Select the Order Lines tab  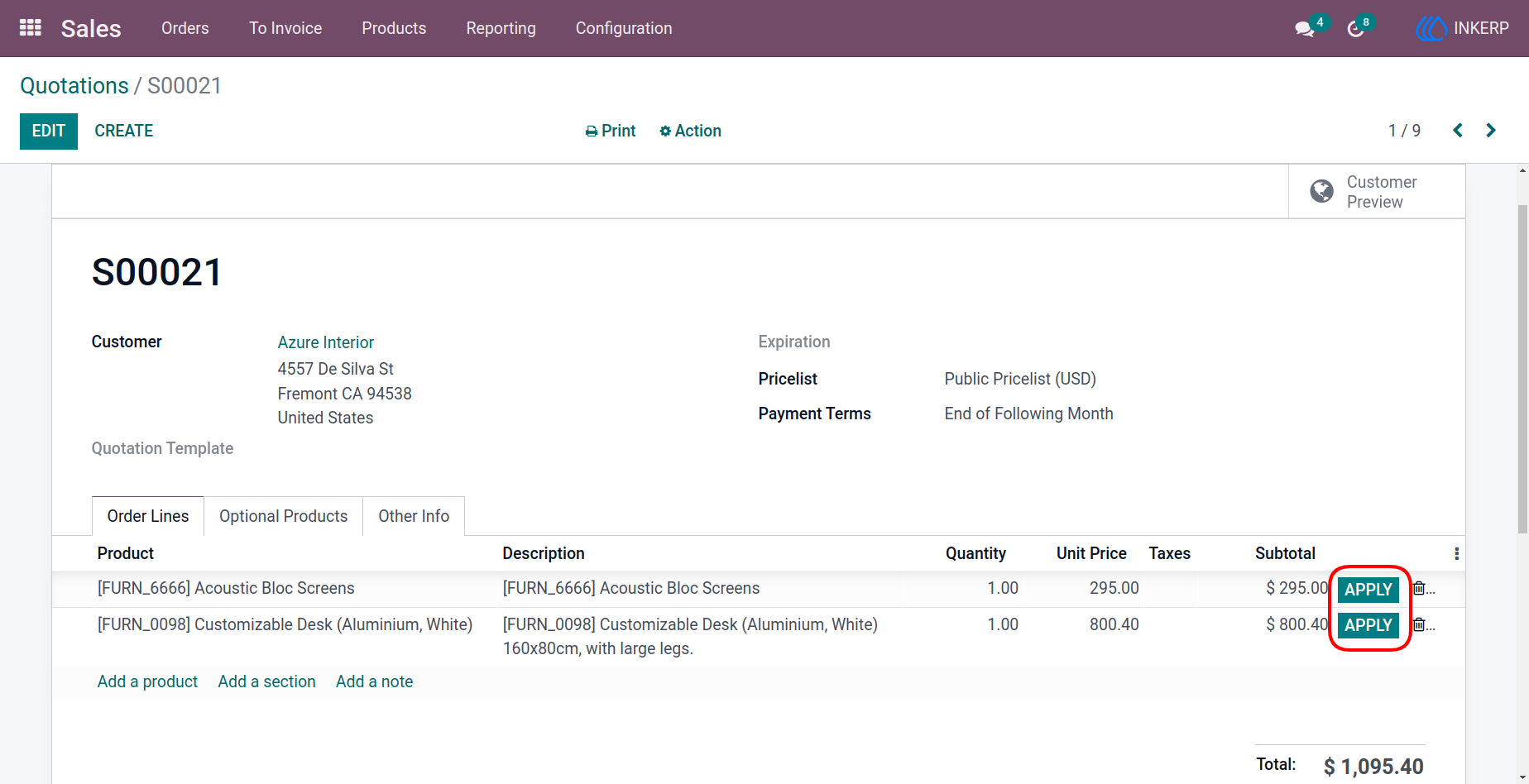(x=148, y=516)
